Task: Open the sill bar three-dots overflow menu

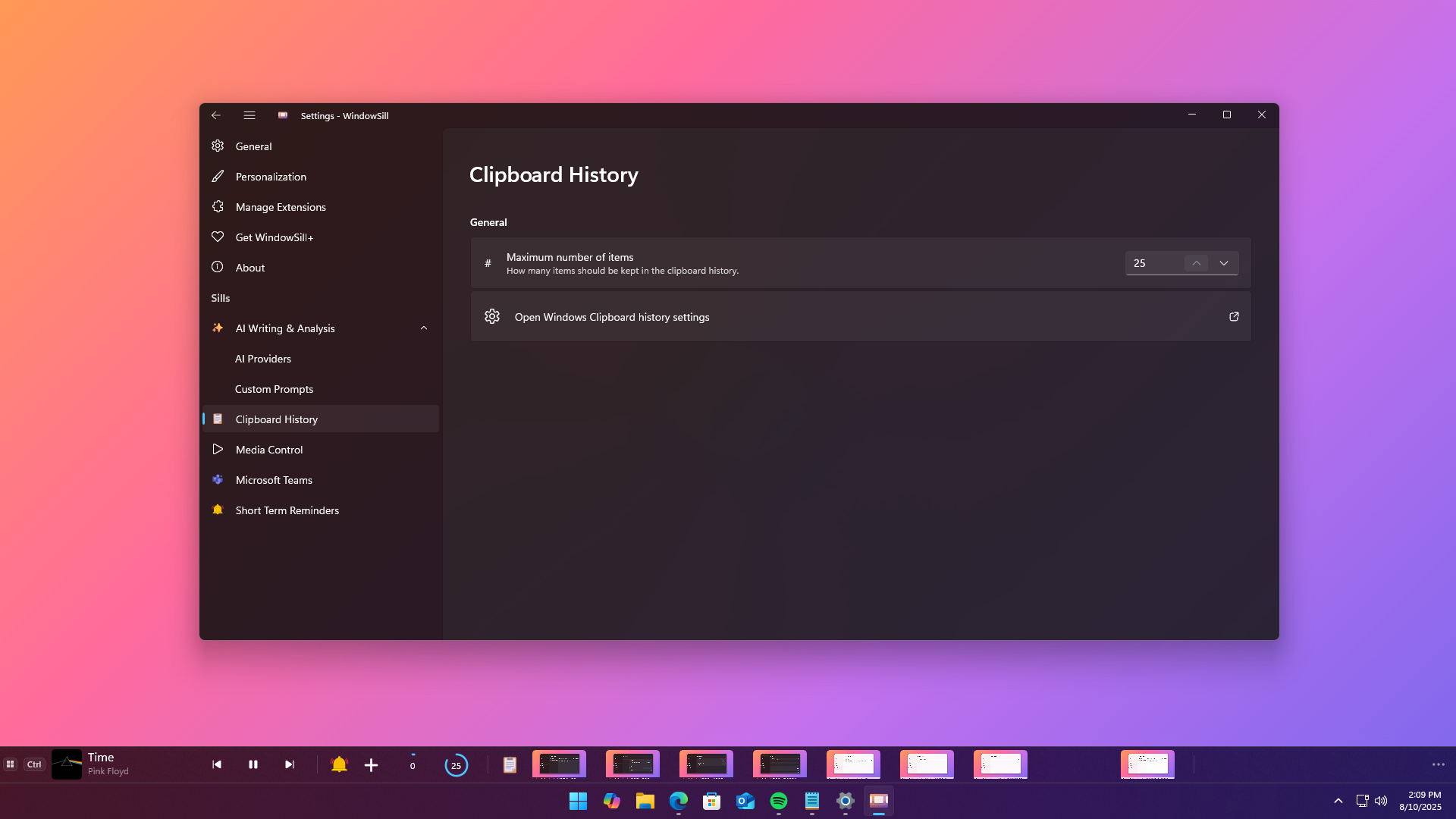Action: (1438, 764)
